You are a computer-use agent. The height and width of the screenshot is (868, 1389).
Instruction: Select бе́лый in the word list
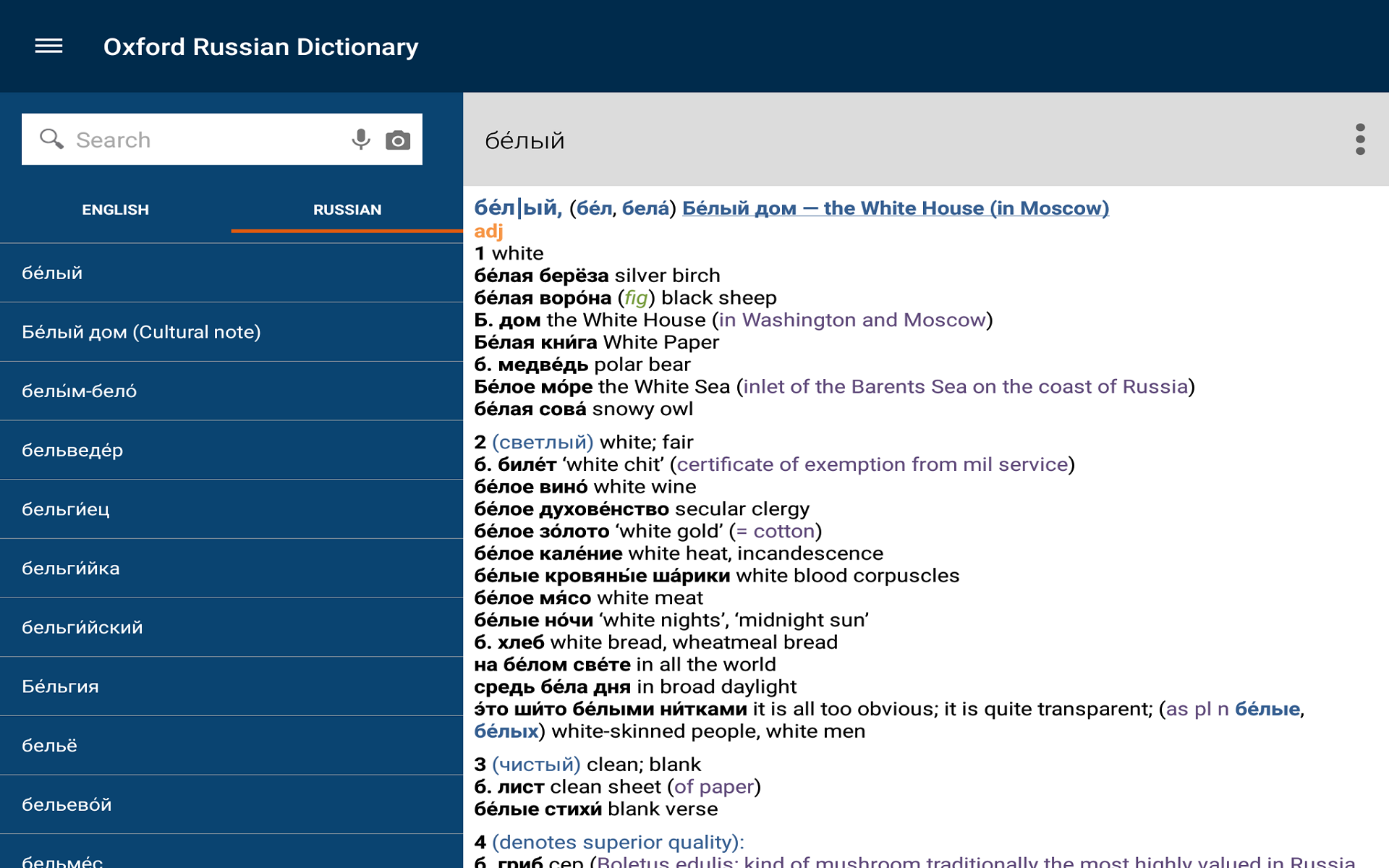[231, 273]
